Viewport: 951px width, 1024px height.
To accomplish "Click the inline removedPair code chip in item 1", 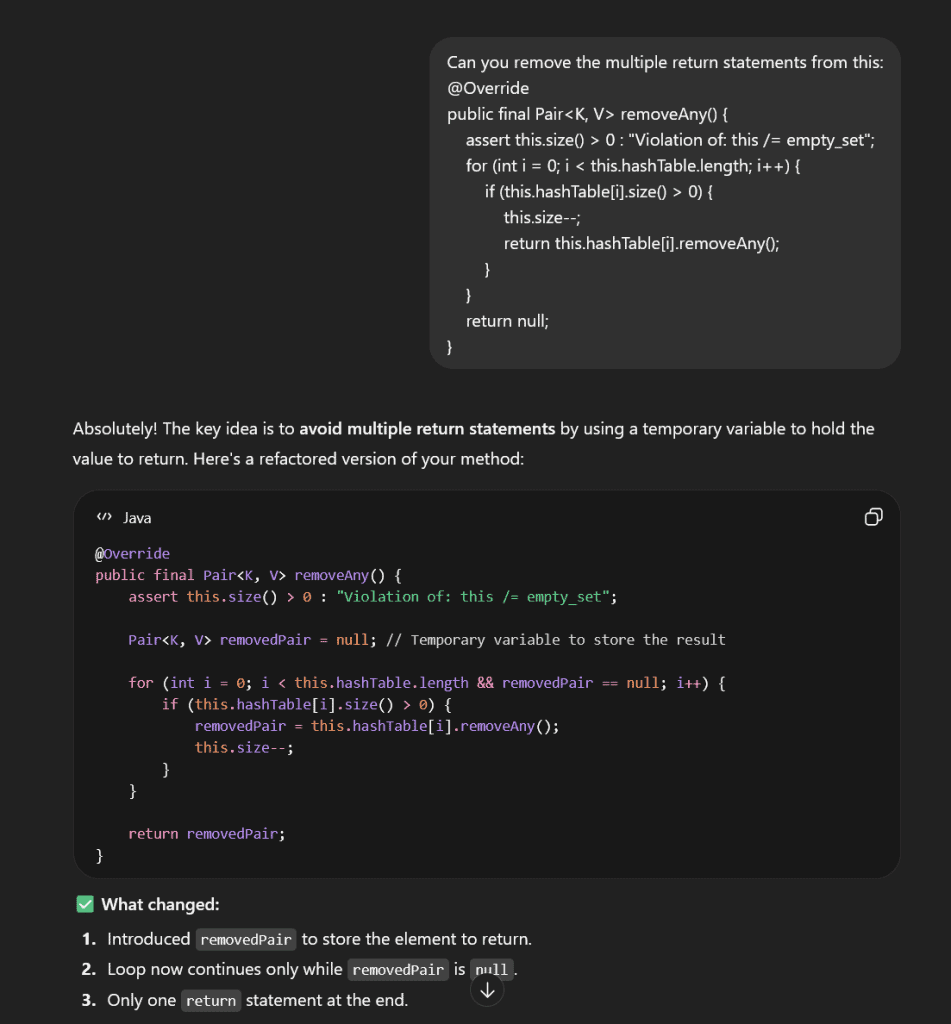I will tap(245, 939).
